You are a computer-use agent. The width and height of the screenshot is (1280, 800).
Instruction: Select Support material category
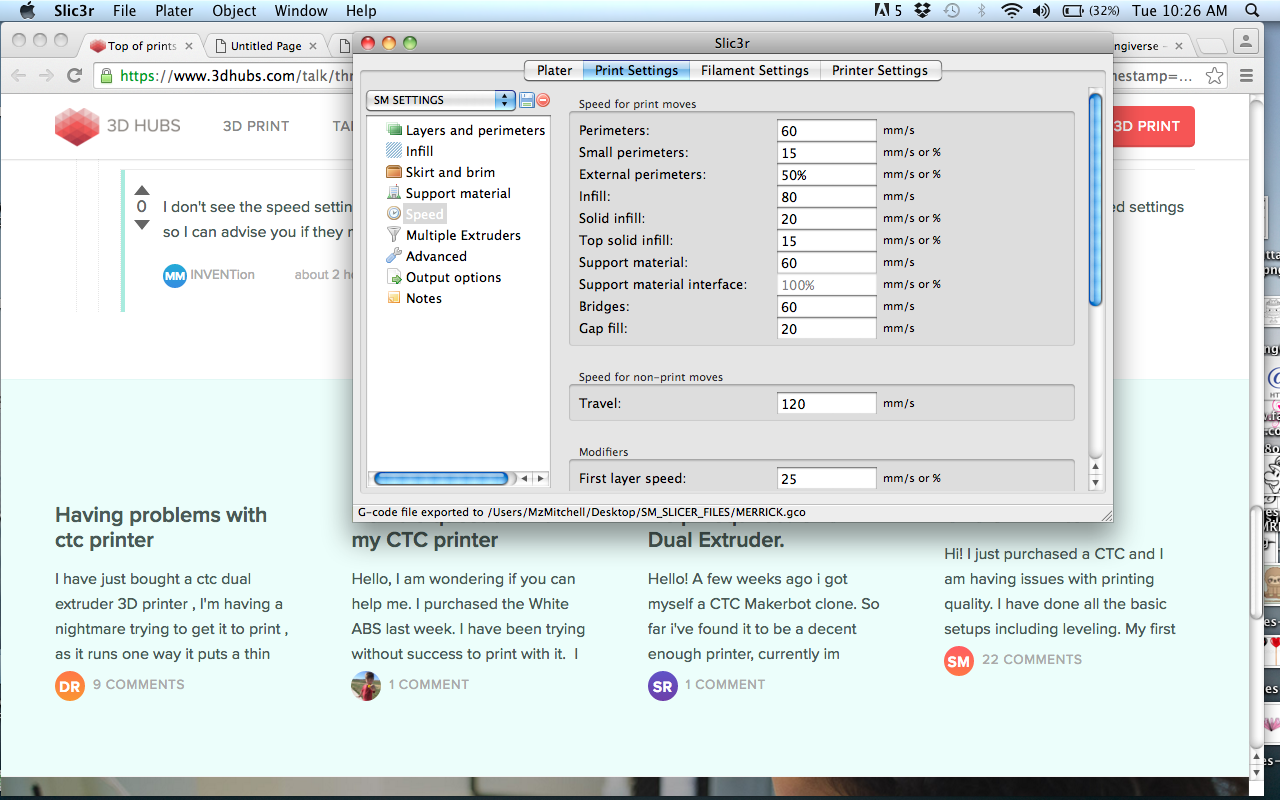tap(457, 193)
